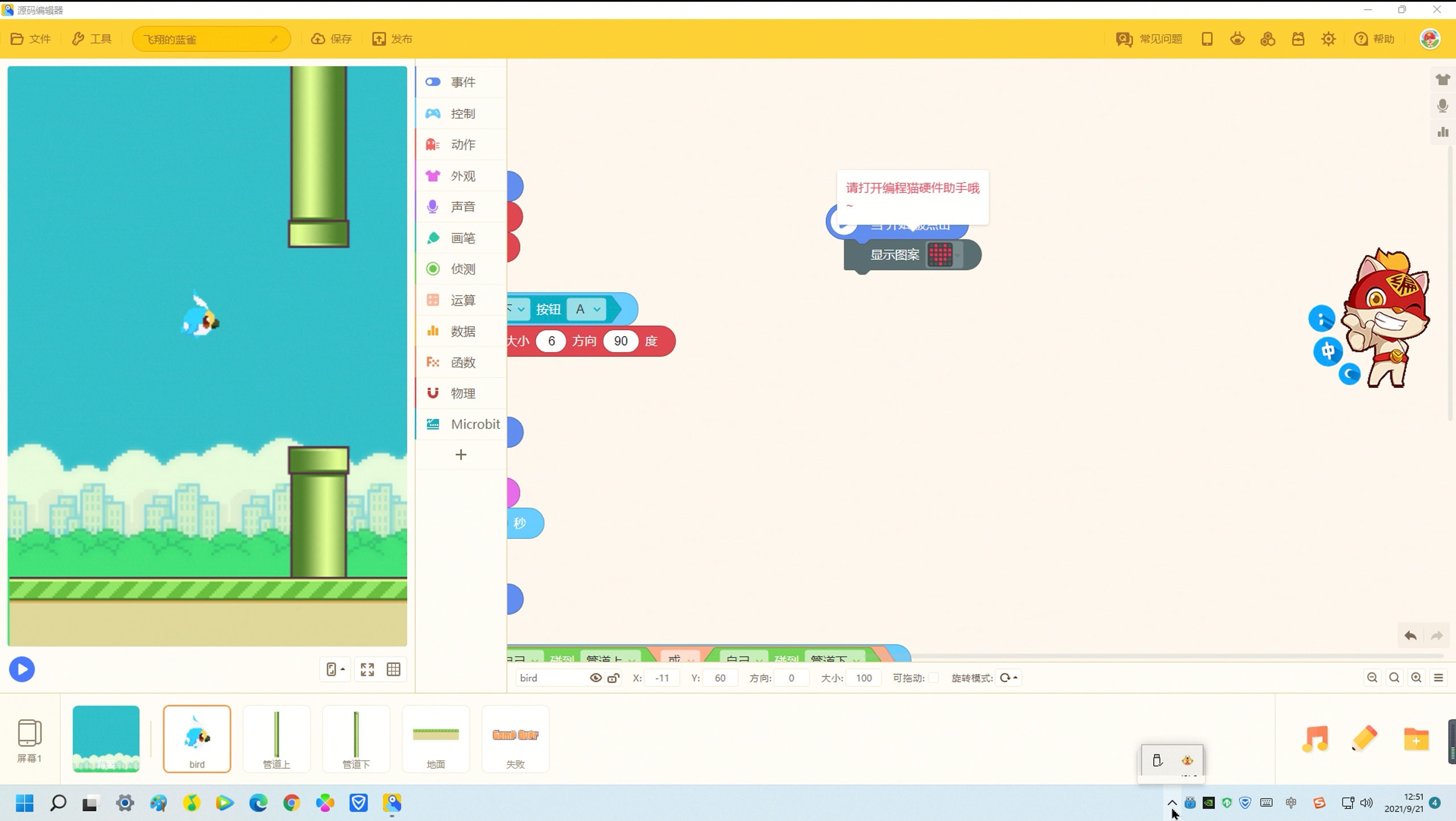The image size is (1456, 821).
Task: Open the backpack icon in top toolbar
Action: pyautogui.click(x=1298, y=39)
